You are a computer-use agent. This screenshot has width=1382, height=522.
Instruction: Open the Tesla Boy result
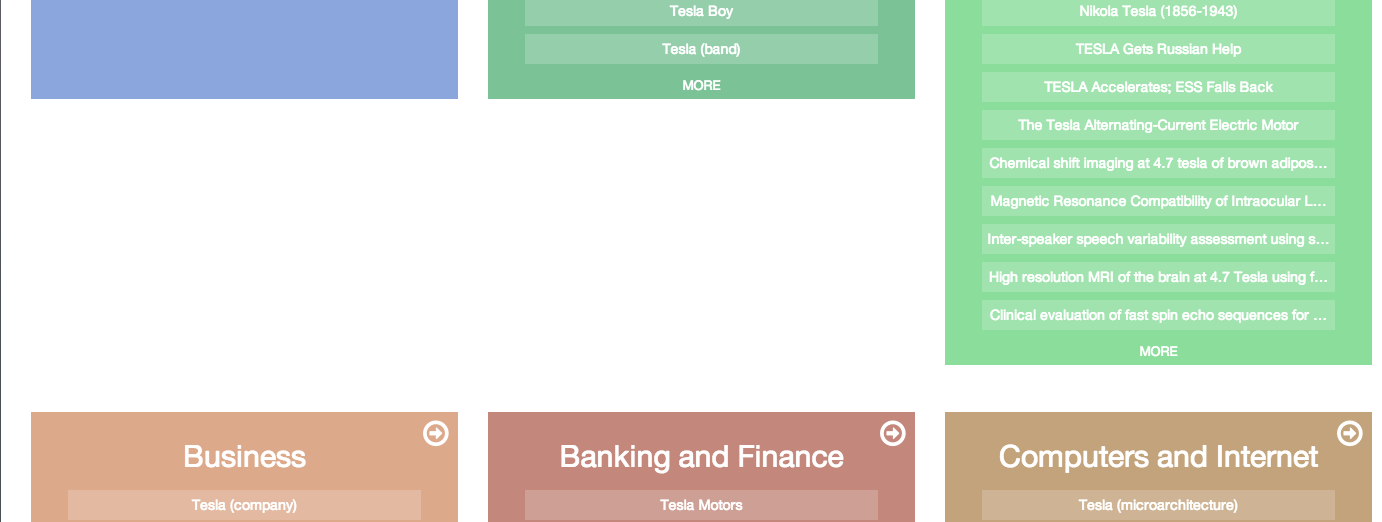click(701, 12)
